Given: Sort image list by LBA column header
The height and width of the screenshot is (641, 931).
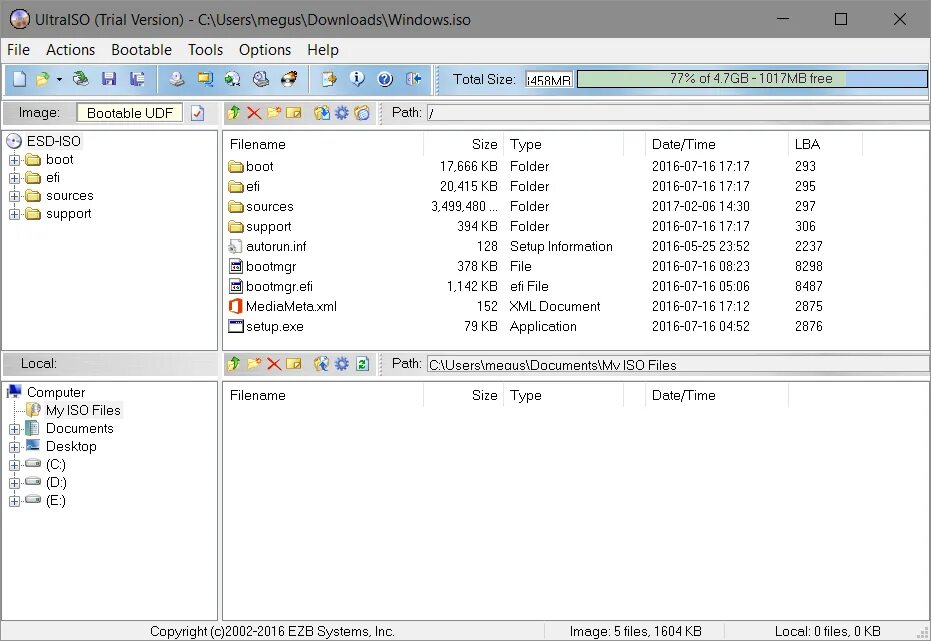Looking at the screenshot, I should [825, 144].
